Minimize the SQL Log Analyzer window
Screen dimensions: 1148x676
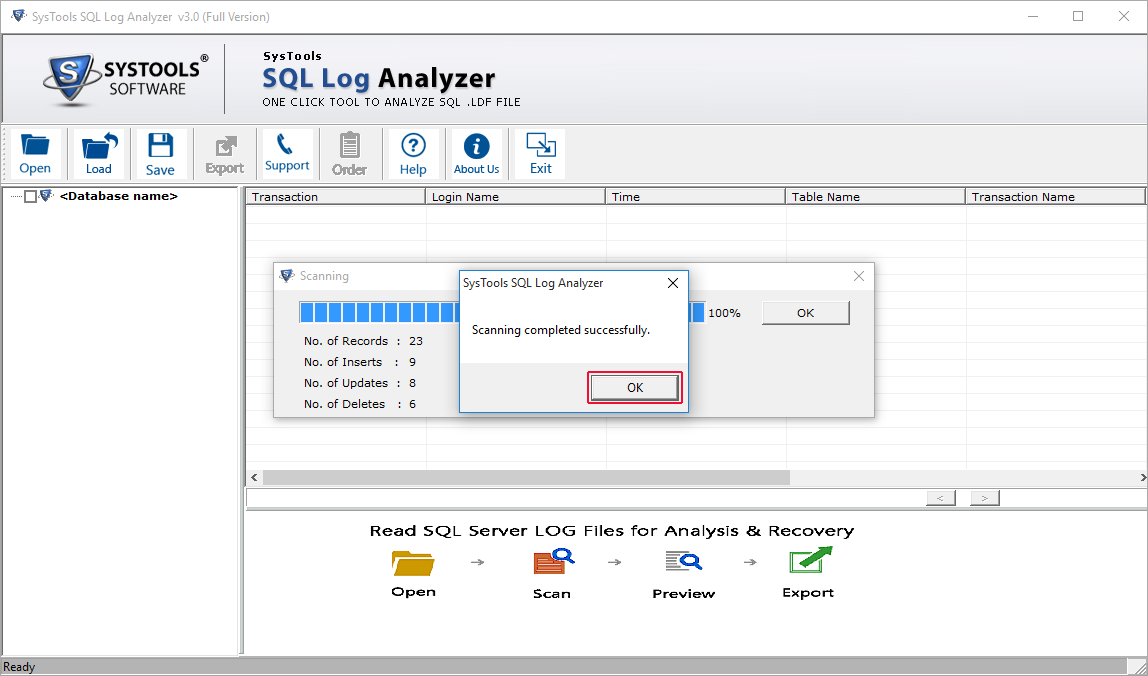click(x=1032, y=16)
